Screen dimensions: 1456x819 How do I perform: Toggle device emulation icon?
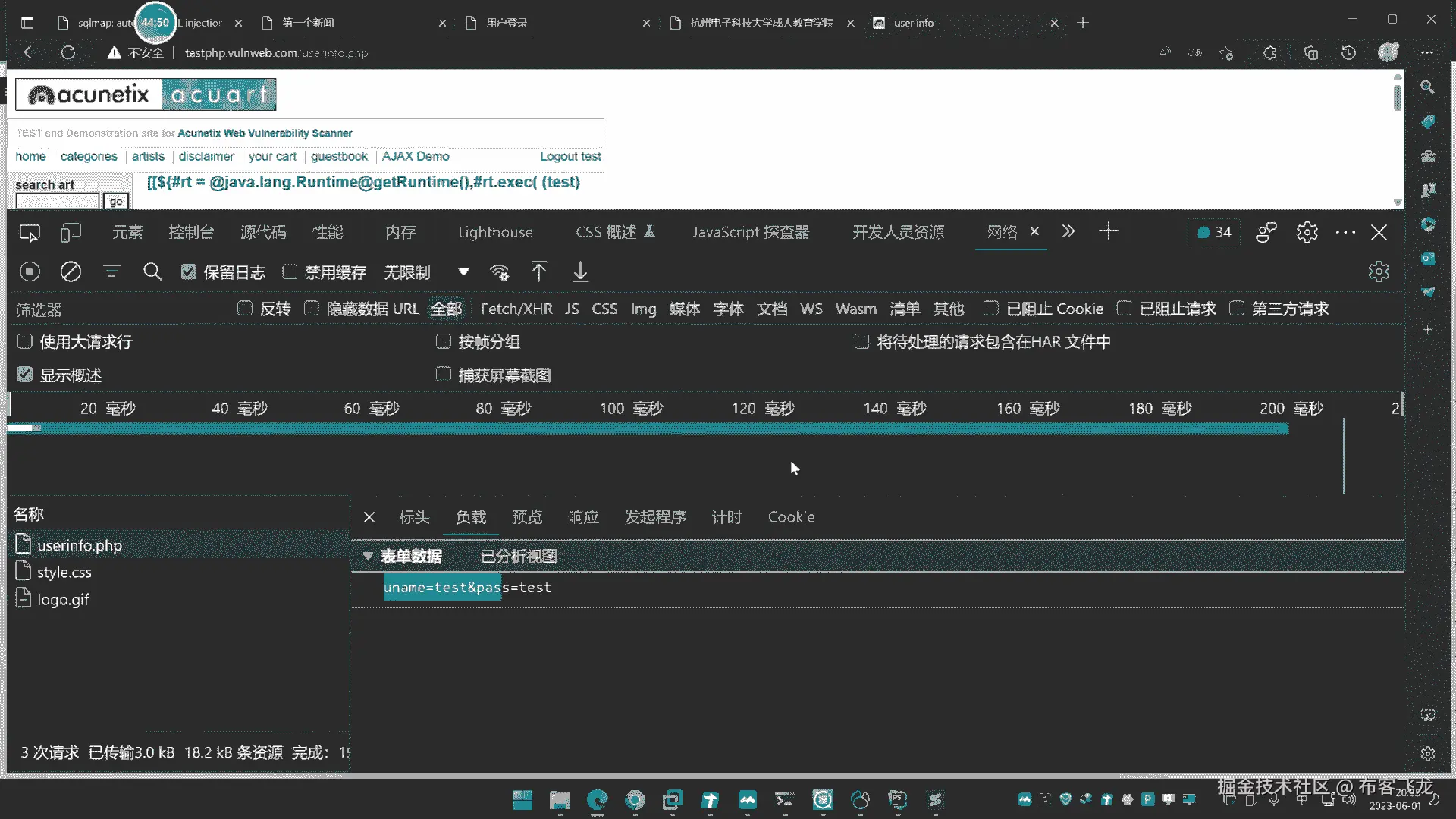point(70,232)
